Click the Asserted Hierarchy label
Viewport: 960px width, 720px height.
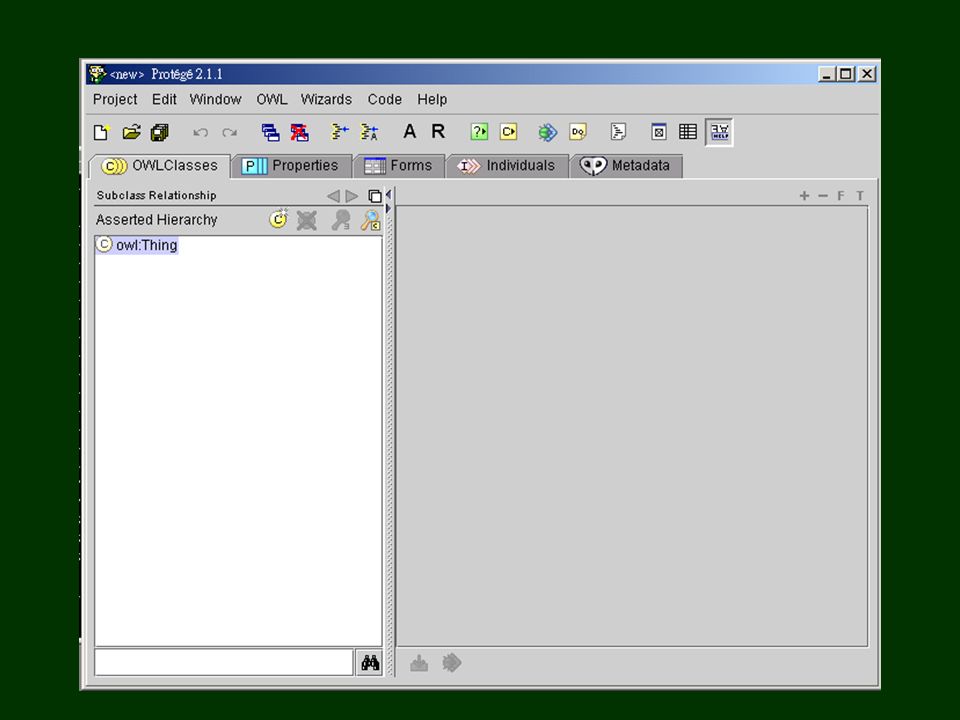tap(157, 220)
